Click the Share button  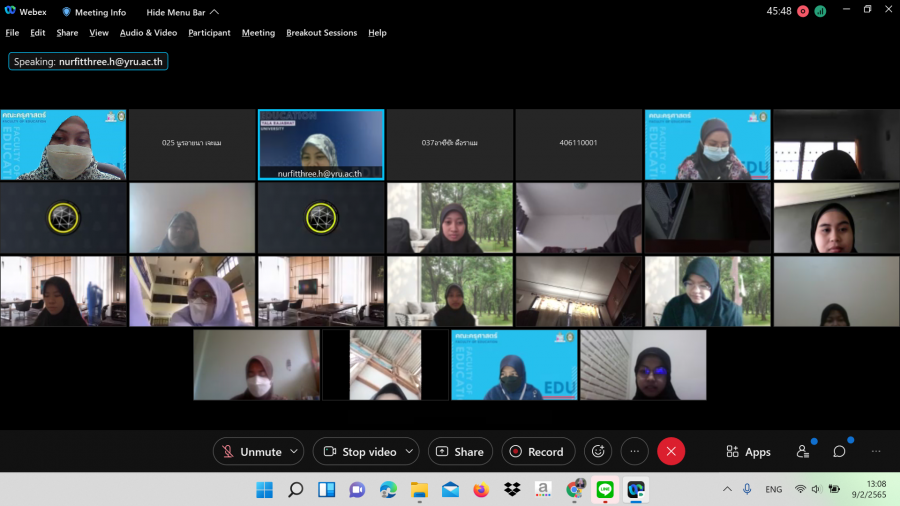460,452
